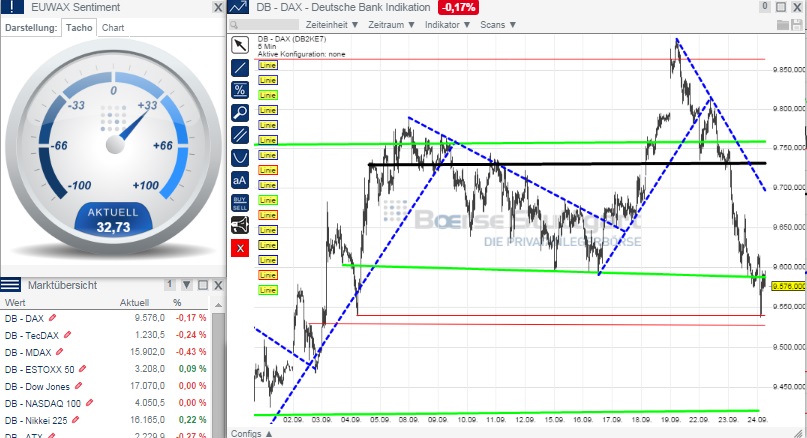The image size is (807, 438).
Task: Click the pencil icon next to DB - ESTOXX 50
Action: (x=82, y=369)
